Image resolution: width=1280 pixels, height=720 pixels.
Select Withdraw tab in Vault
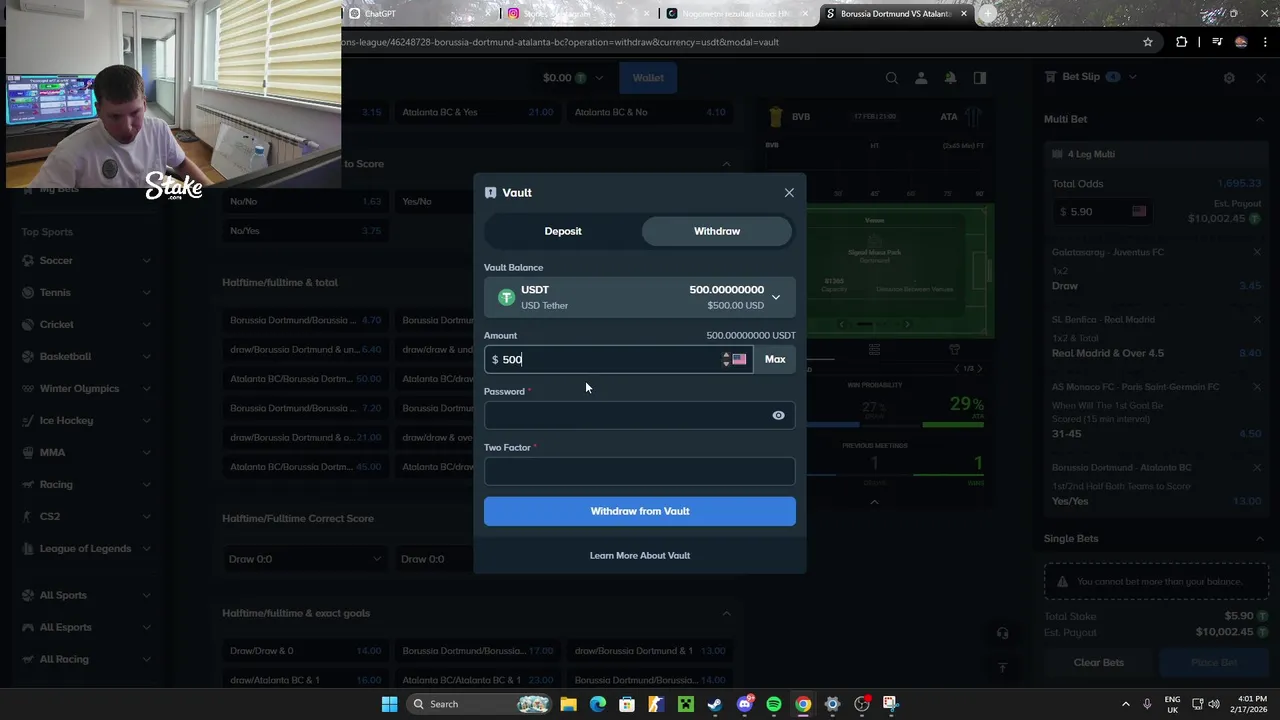(x=717, y=231)
